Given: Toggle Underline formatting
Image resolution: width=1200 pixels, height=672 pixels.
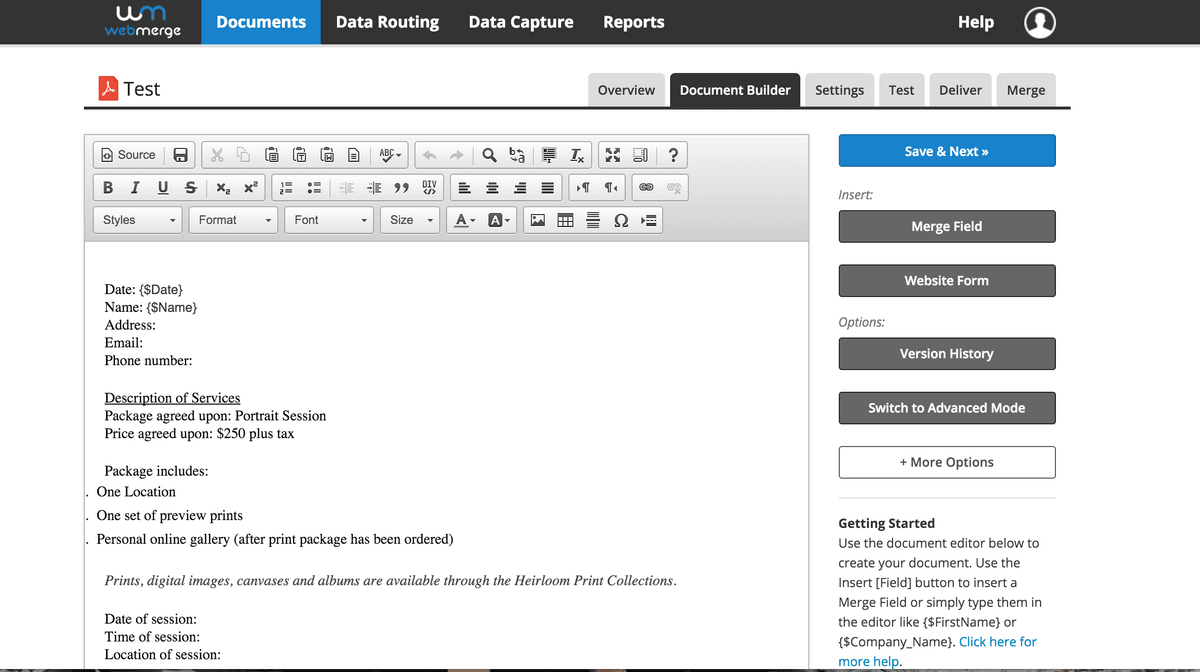Looking at the screenshot, I should [x=162, y=187].
